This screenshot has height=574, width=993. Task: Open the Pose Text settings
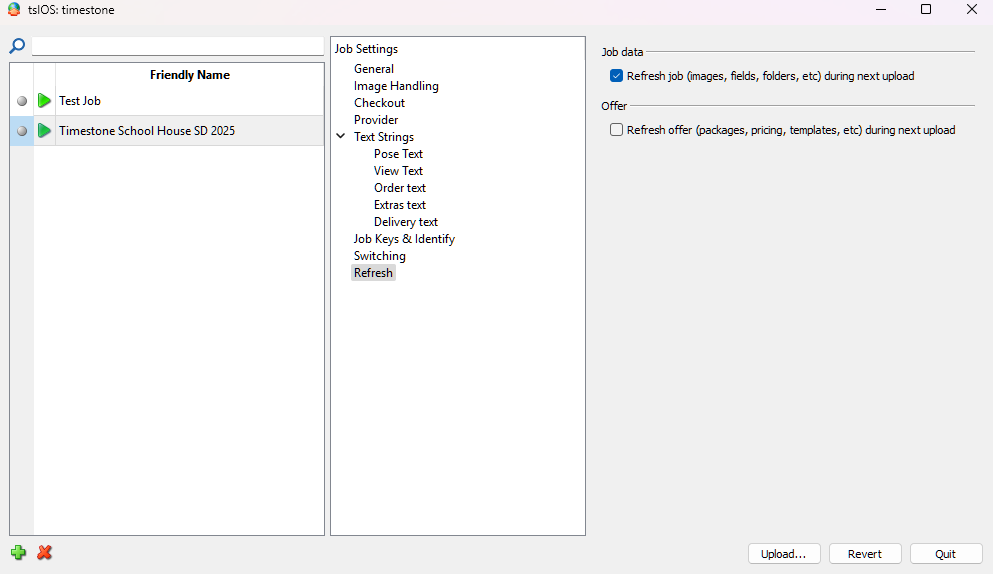click(398, 154)
